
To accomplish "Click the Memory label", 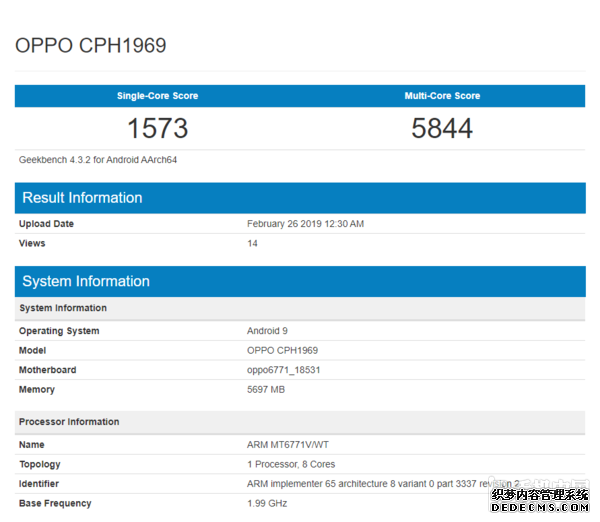I will (x=37, y=390).
